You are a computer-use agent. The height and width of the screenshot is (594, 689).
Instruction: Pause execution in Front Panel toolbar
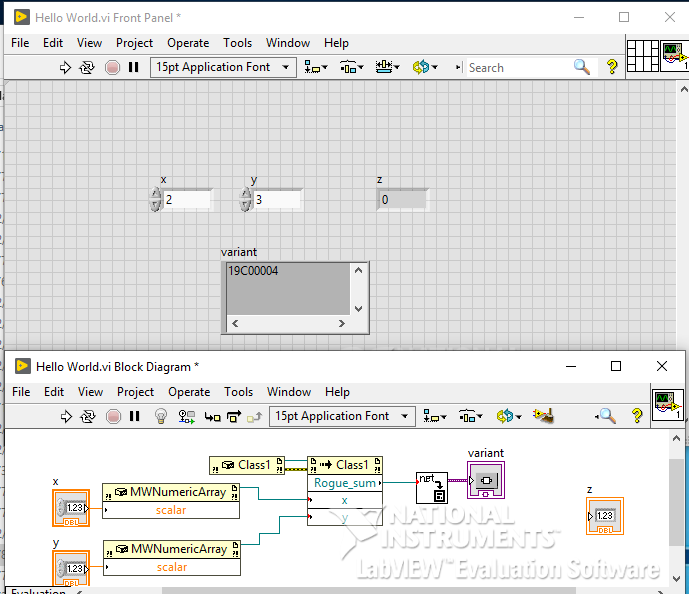[134, 67]
